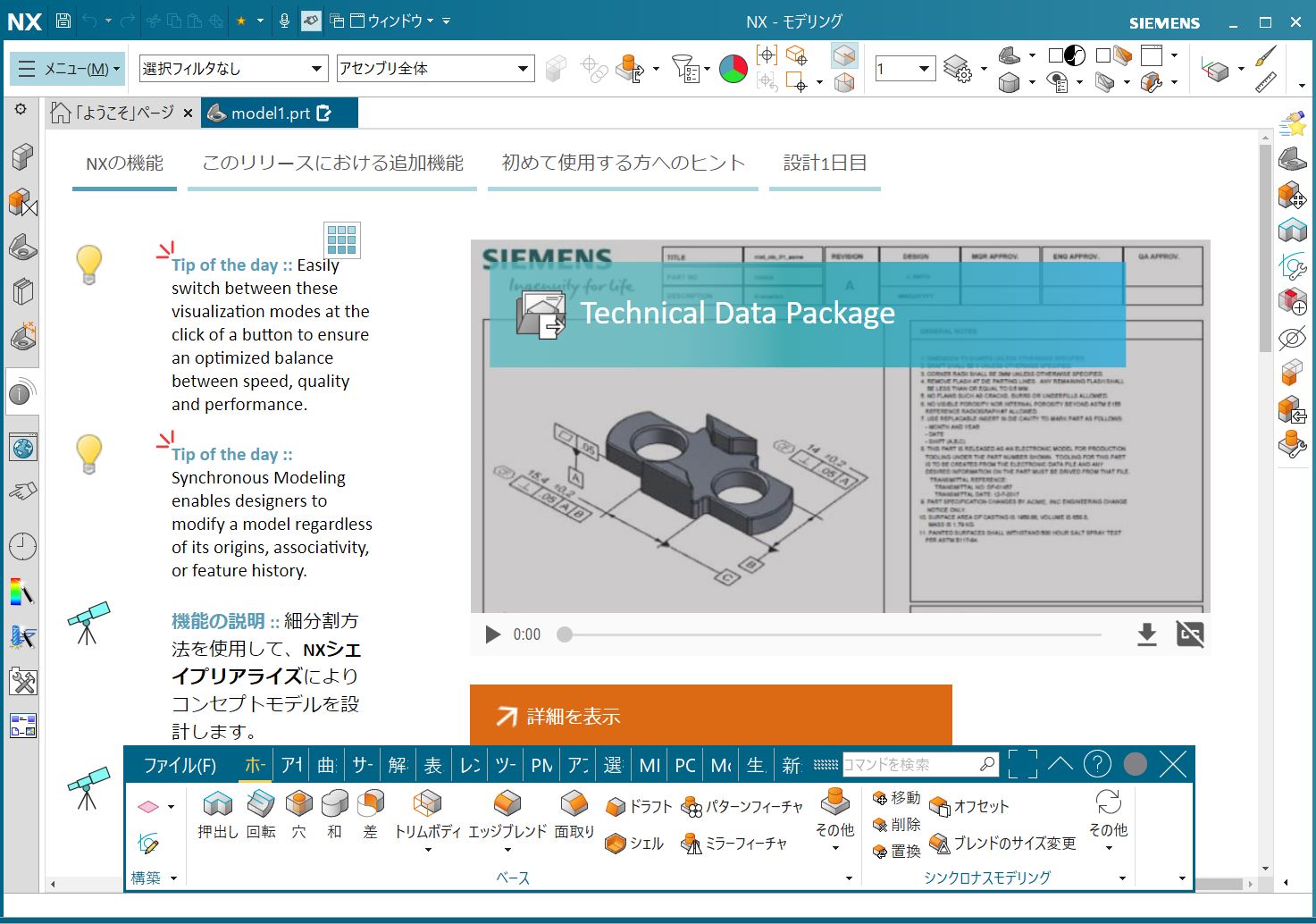This screenshot has height=924, width=1316.
Task: Click the 詳細を表示 orange button
Action: tap(710, 715)
